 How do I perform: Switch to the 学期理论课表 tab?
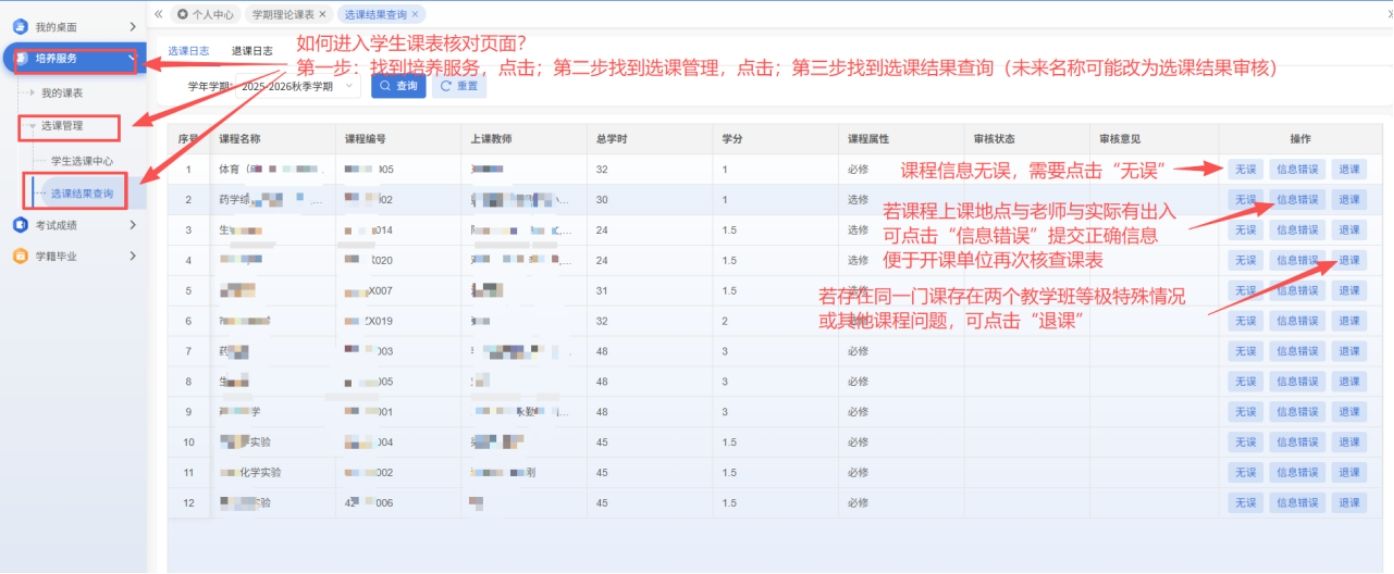coord(282,15)
